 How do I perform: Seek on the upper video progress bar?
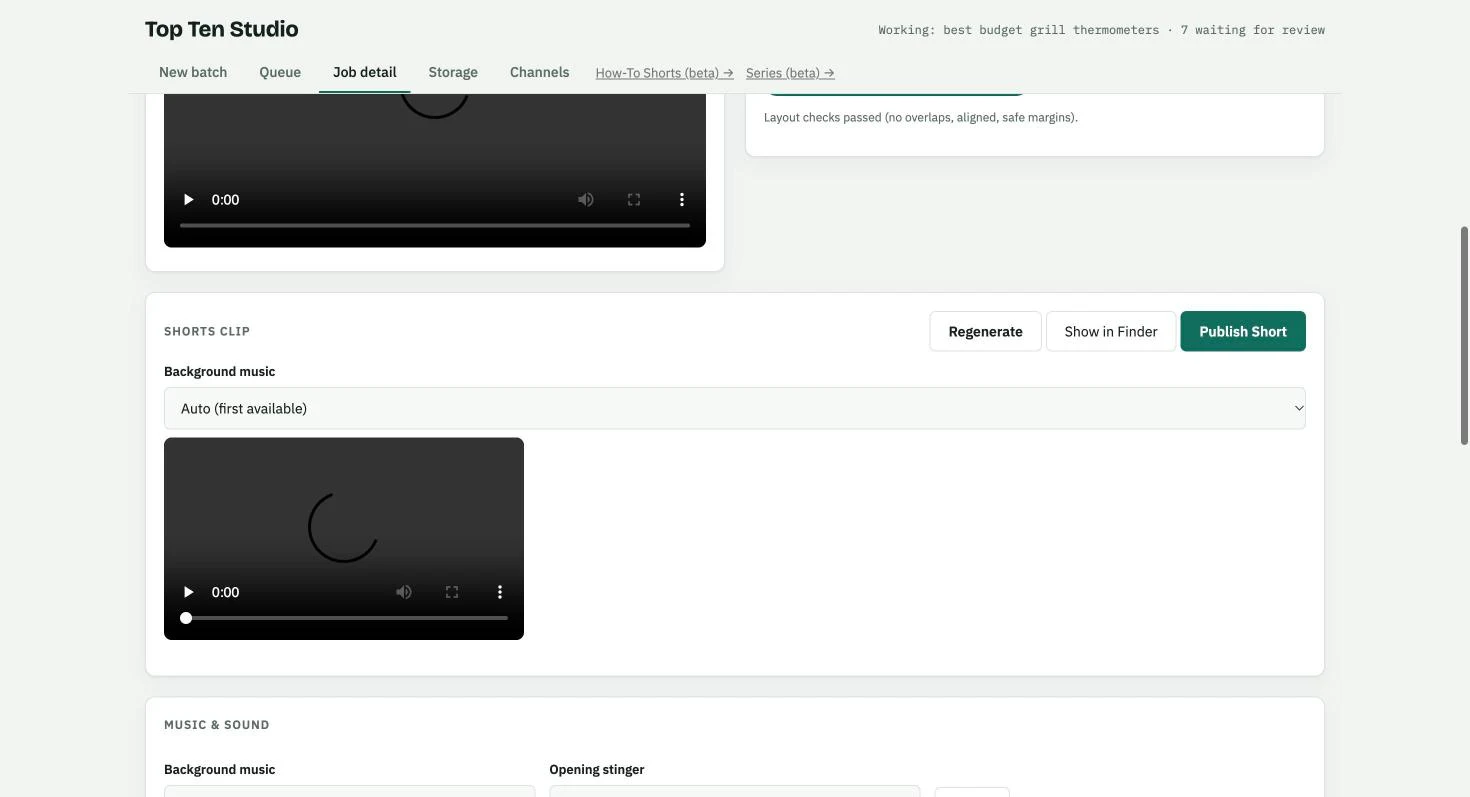pos(435,225)
